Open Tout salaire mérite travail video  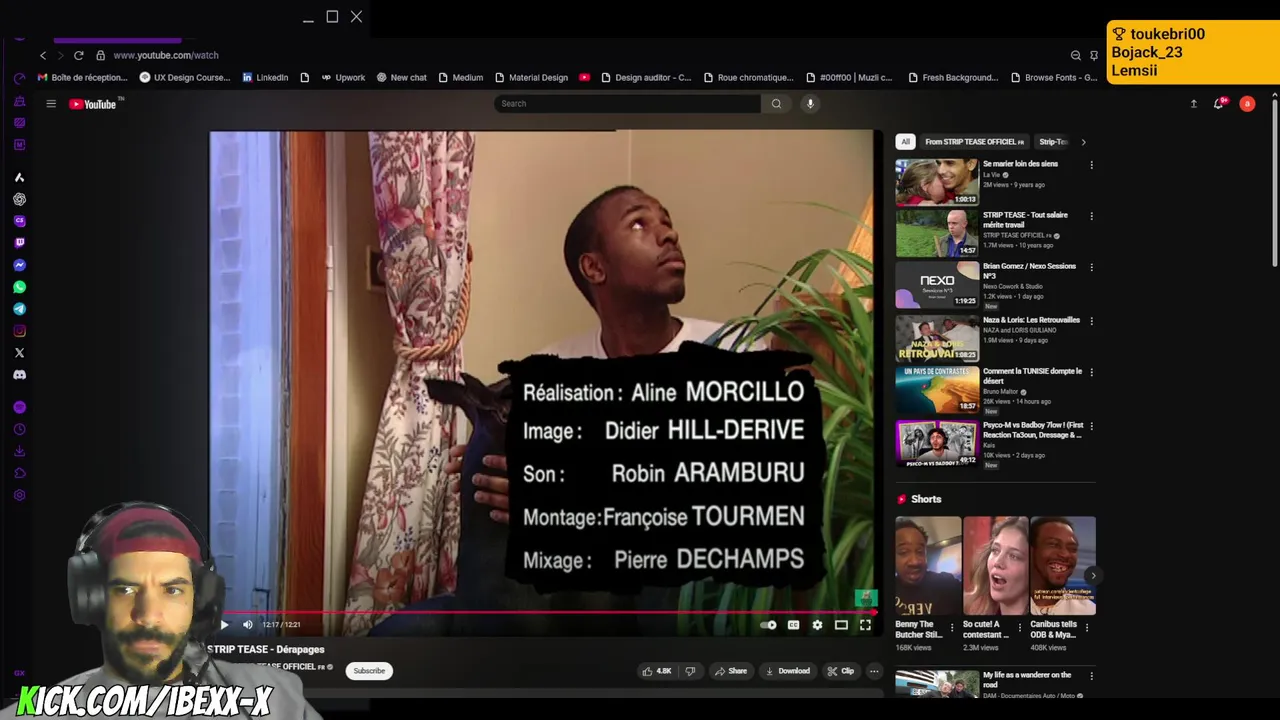click(x=937, y=233)
